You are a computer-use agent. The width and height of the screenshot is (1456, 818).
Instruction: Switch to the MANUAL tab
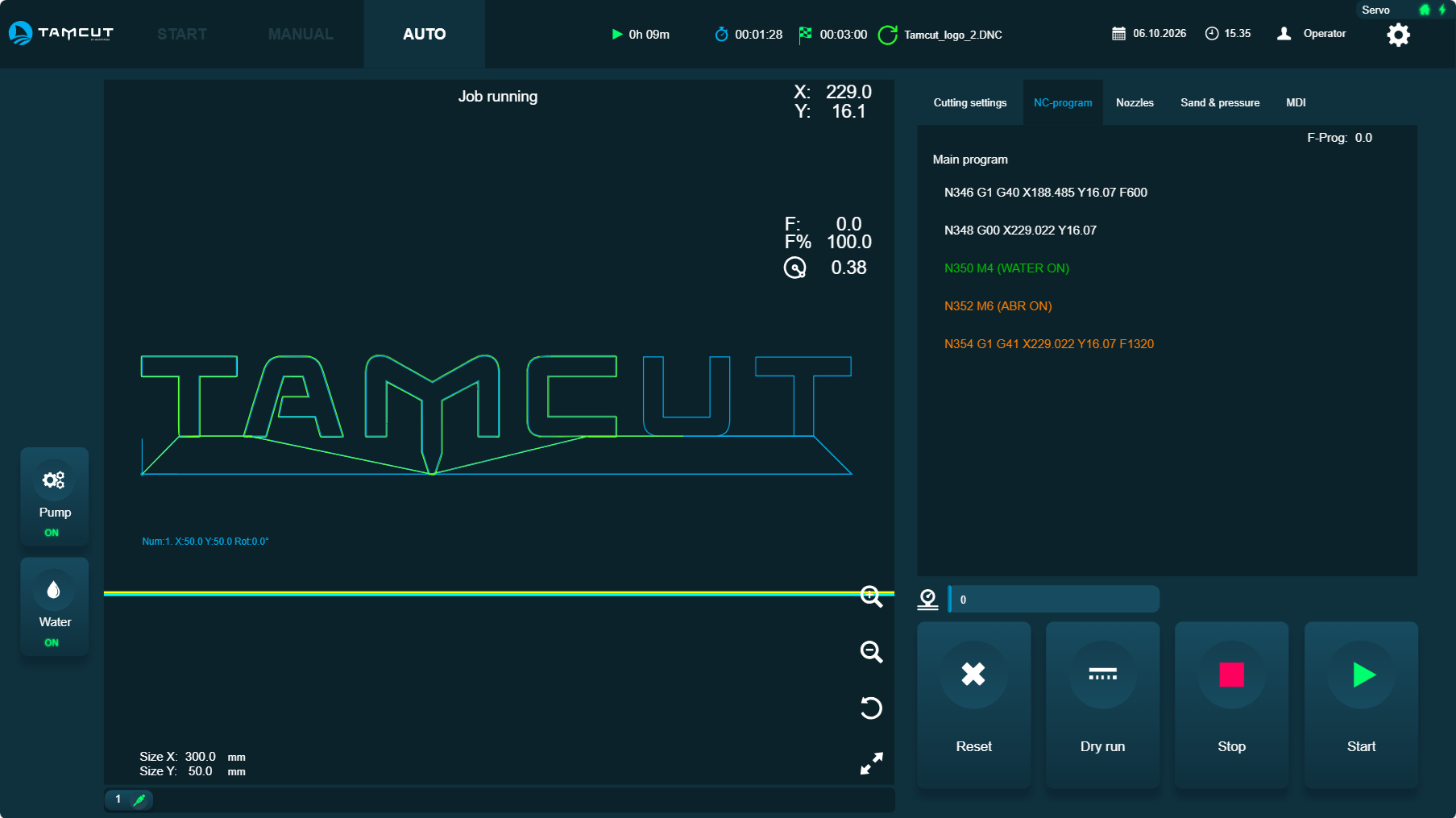[x=301, y=34]
